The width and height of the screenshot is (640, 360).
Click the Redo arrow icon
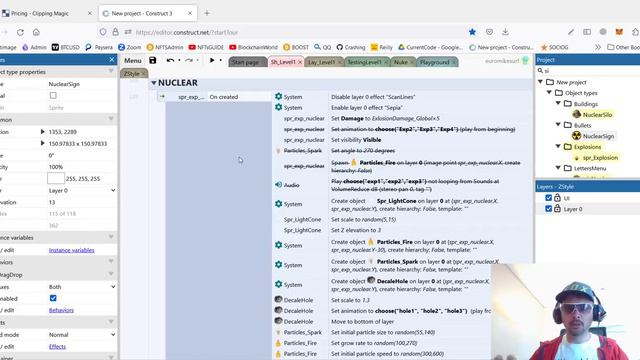(189, 60)
